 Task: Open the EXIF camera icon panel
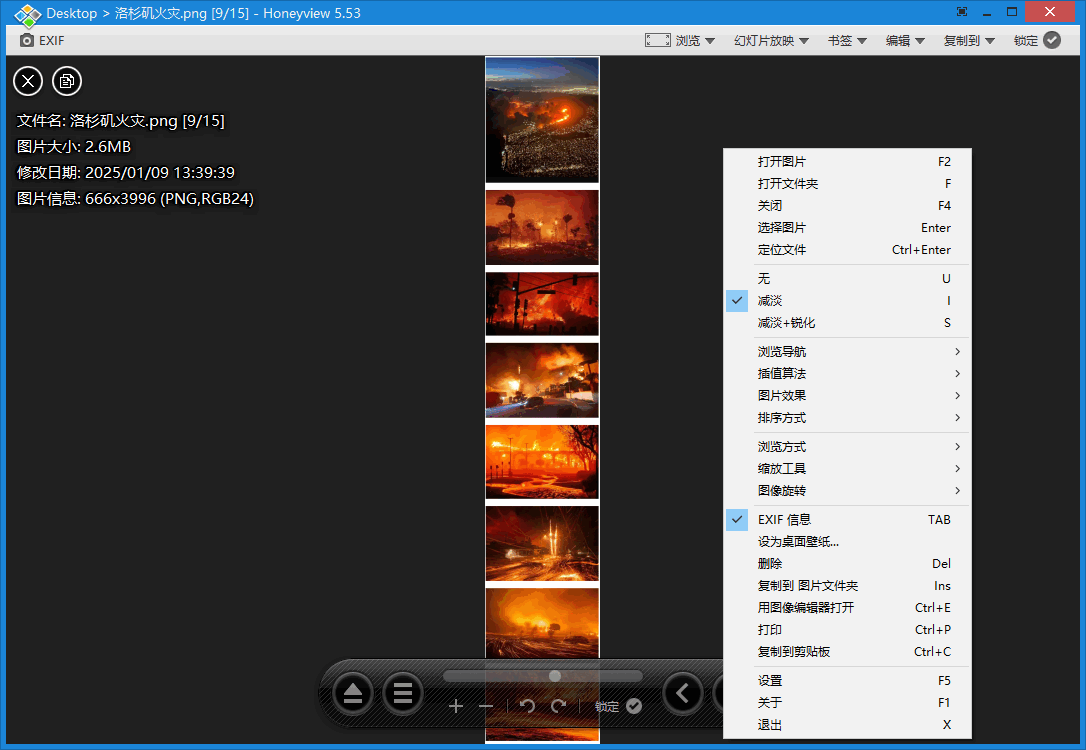[x=27, y=40]
